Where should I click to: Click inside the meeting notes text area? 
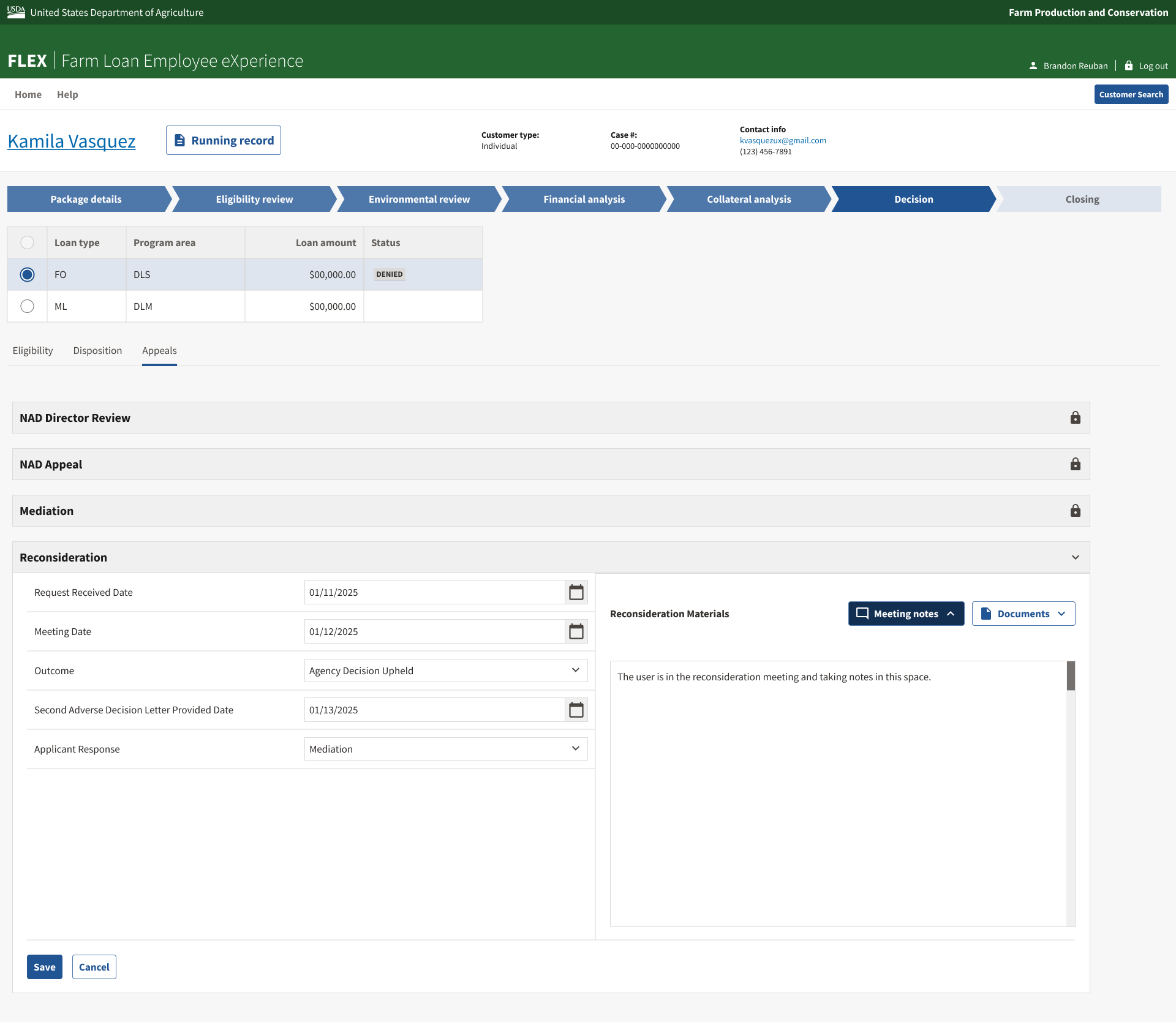pos(838,796)
